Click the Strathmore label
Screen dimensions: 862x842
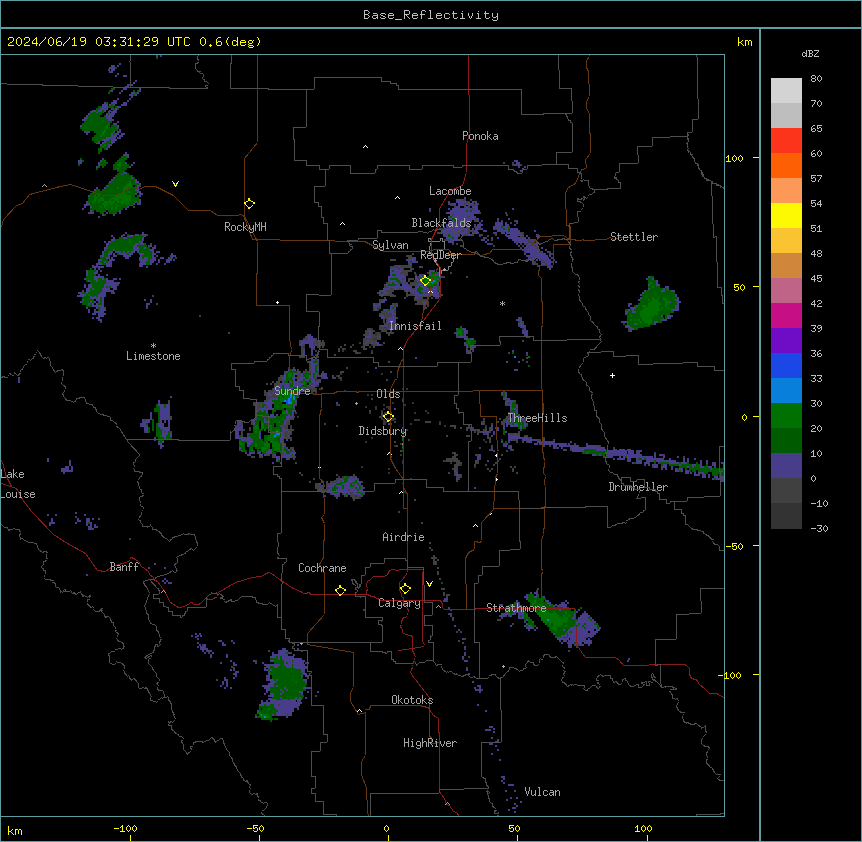[x=516, y=608]
